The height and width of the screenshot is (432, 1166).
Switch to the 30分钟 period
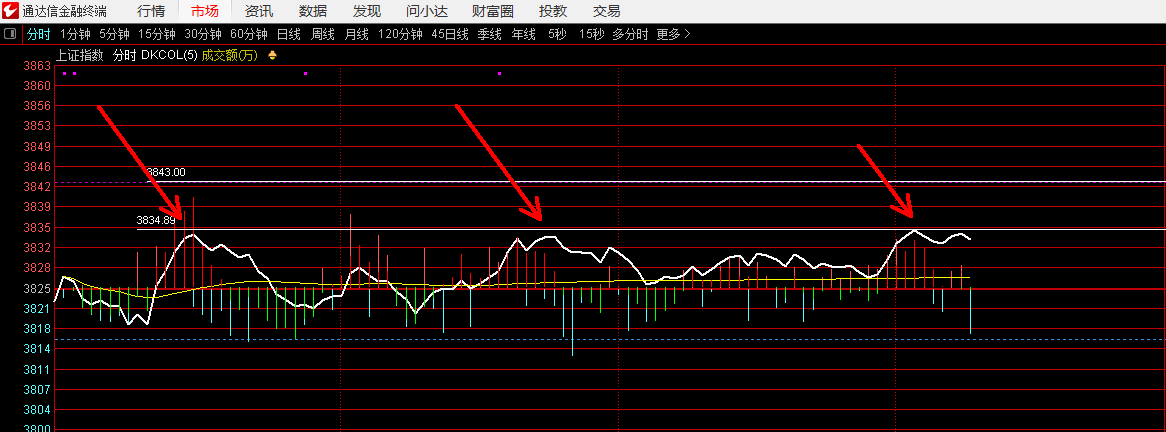pos(203,34)
